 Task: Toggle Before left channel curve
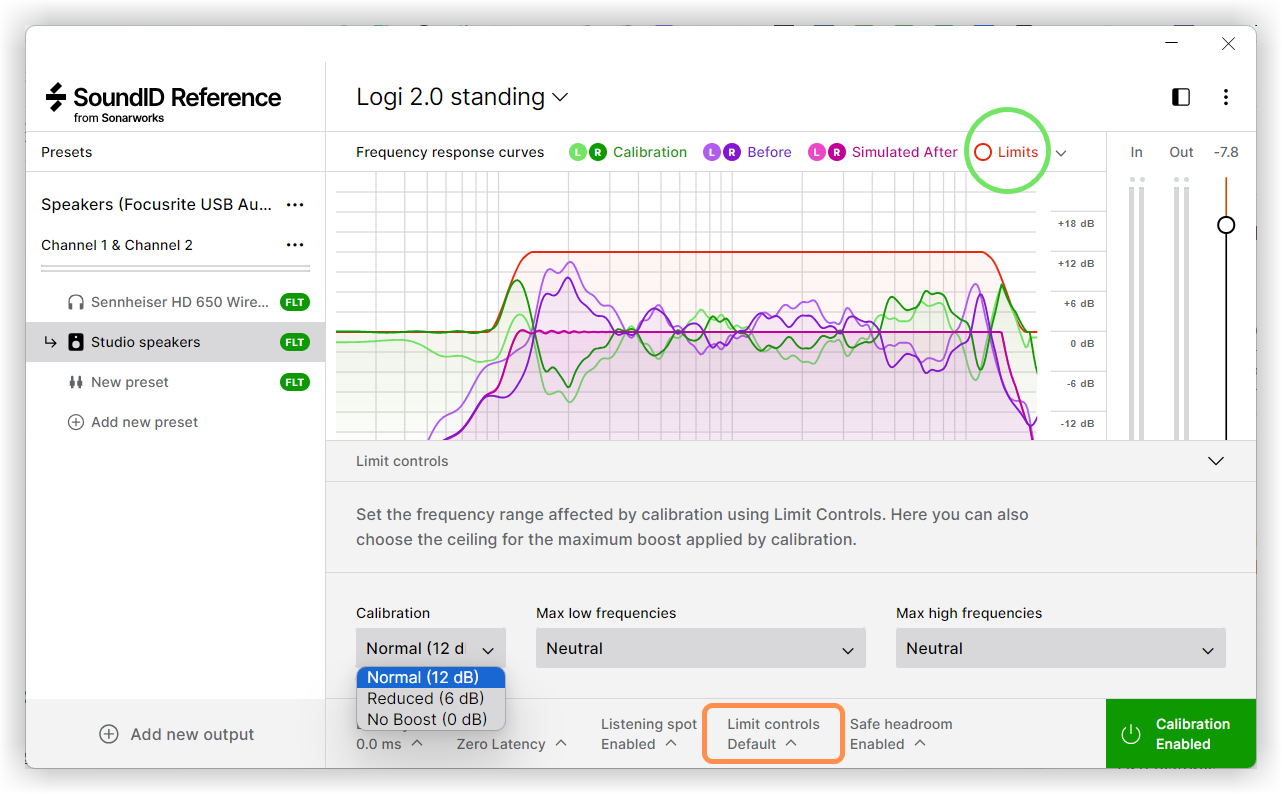712,152
